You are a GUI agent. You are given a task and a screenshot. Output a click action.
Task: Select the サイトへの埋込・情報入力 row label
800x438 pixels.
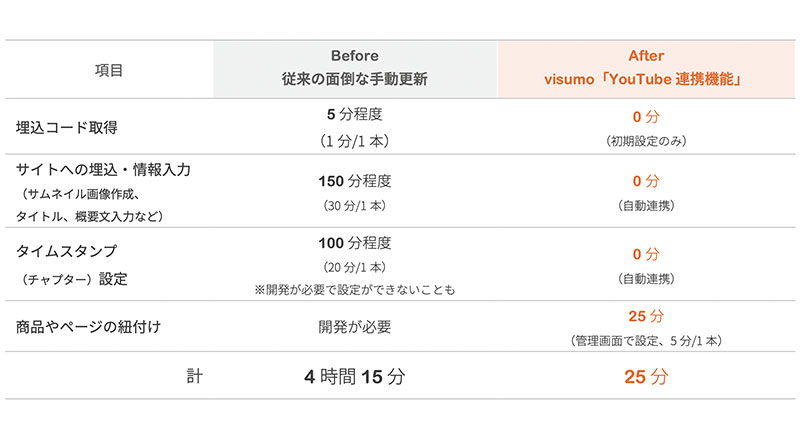click(x=103, y=170)
